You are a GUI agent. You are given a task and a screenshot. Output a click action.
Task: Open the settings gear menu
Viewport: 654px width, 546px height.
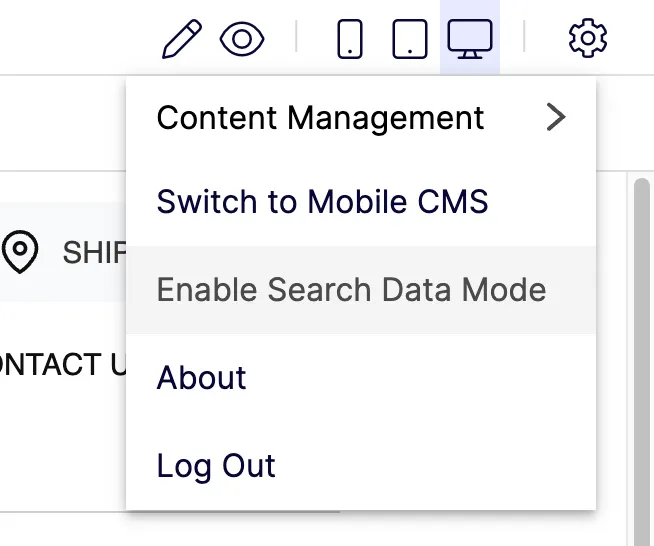(588, 38)
